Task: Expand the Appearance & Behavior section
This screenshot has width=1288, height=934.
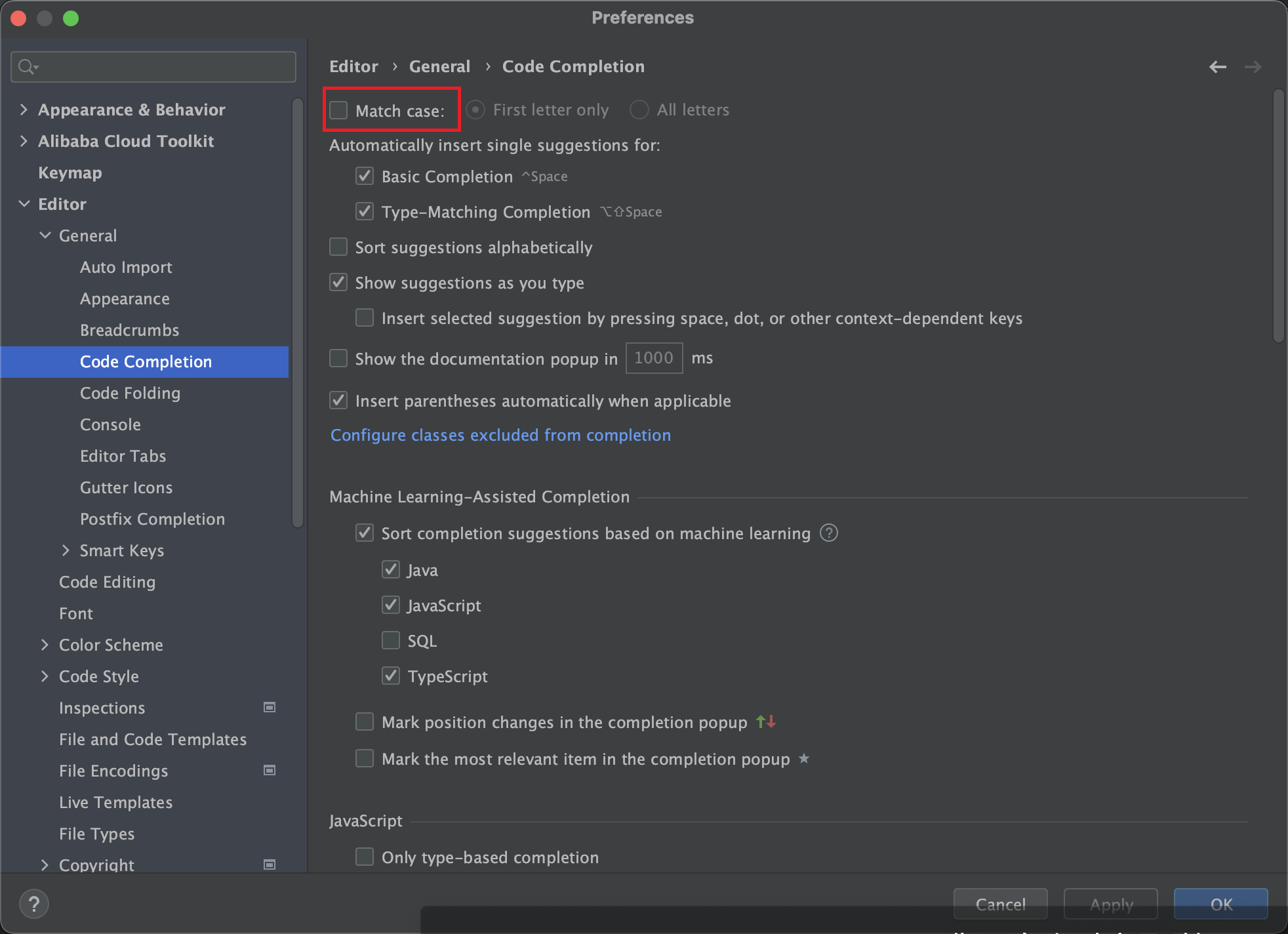Action: (24, 110)
